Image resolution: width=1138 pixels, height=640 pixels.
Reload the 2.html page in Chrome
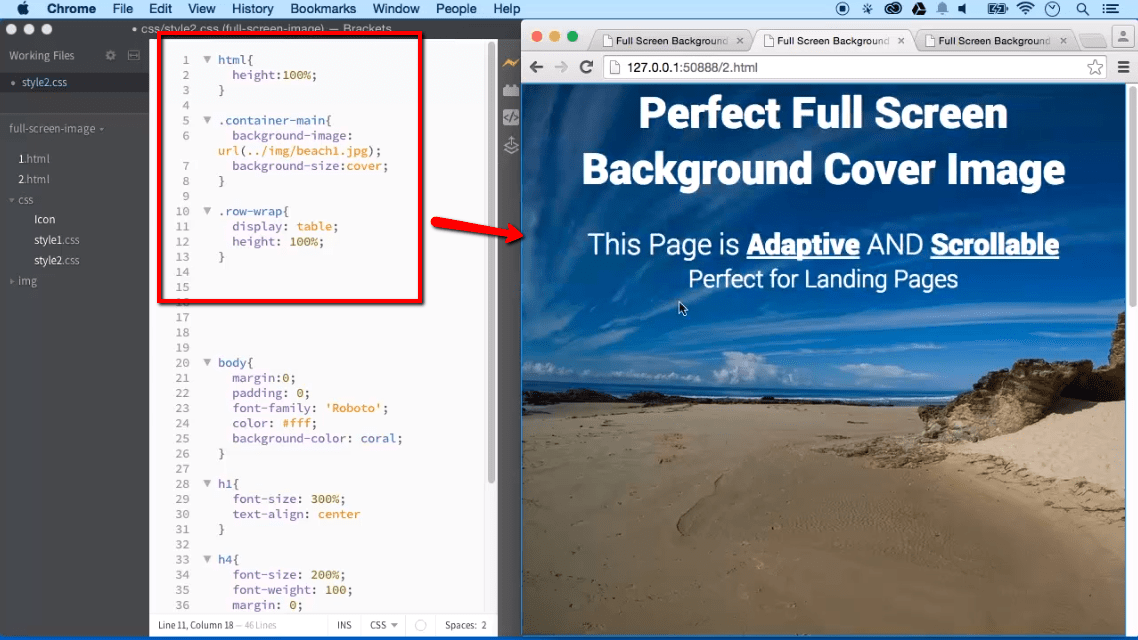586,67
